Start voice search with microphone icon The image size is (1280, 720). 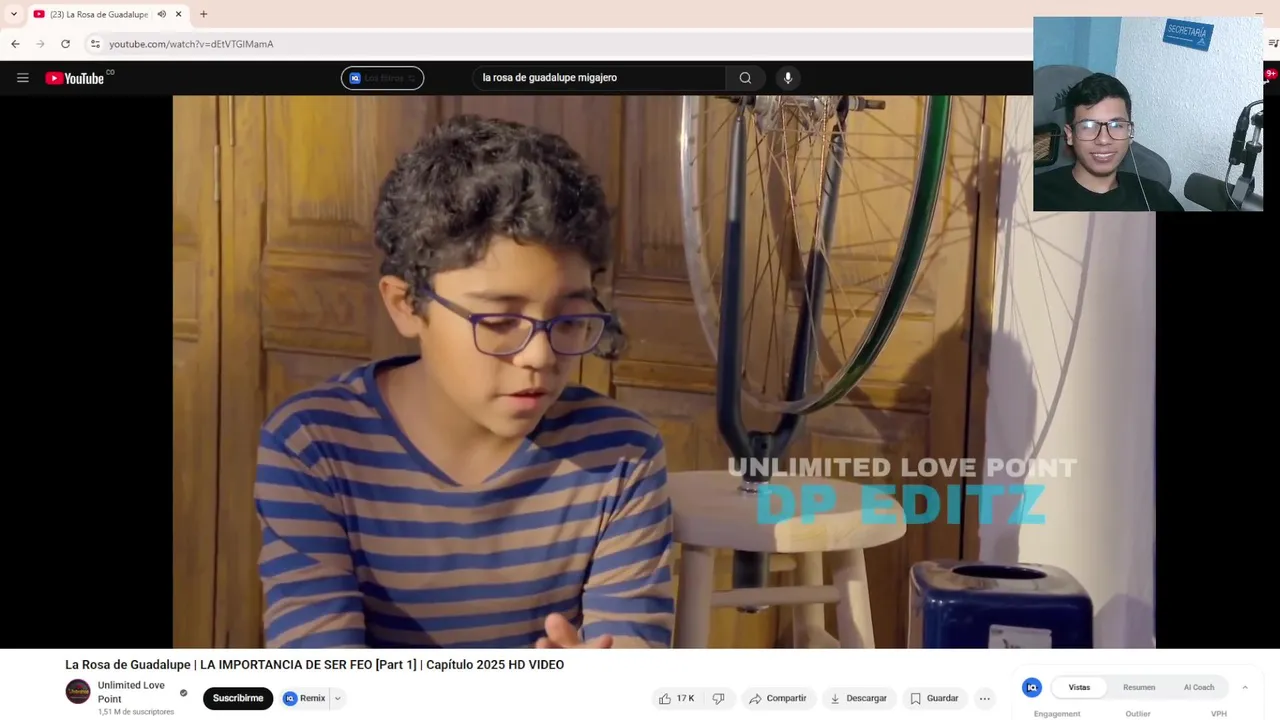click(788, 78)
